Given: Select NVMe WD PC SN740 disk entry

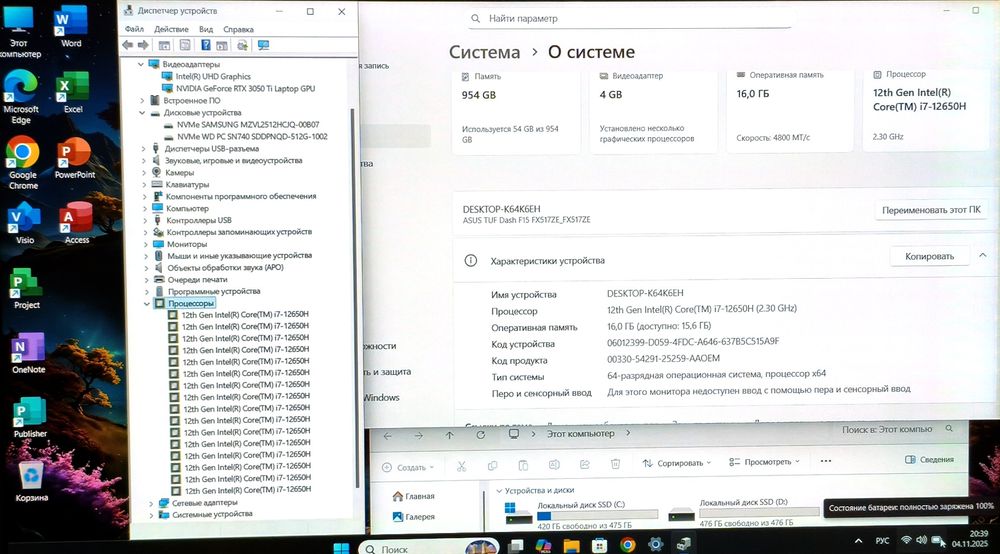Looking at the screenshot, I should click(x=252, y=136).
